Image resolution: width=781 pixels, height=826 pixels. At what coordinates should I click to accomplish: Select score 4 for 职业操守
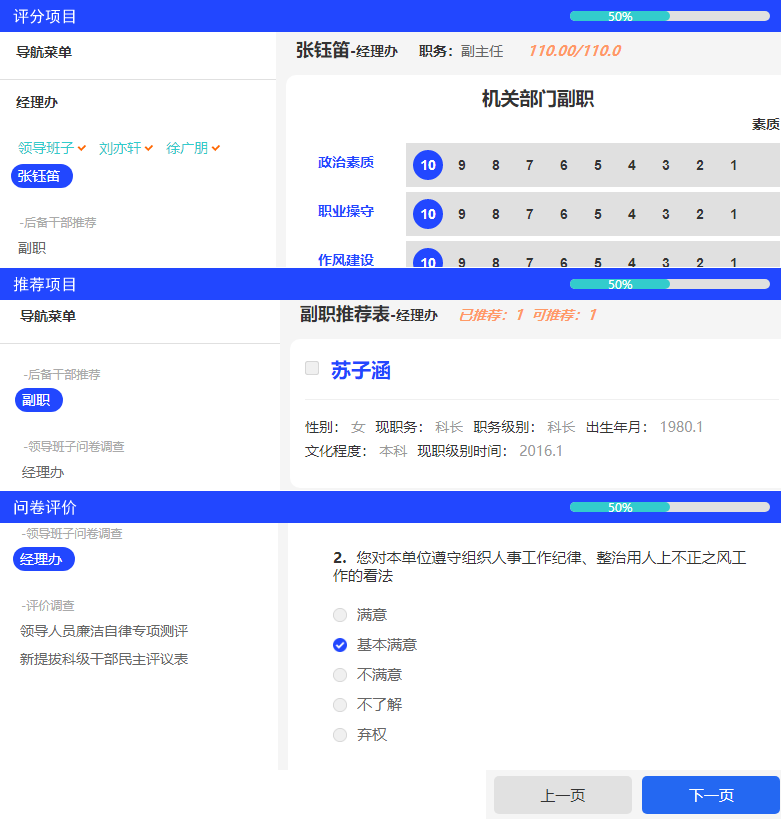click(x=631, y=214)
